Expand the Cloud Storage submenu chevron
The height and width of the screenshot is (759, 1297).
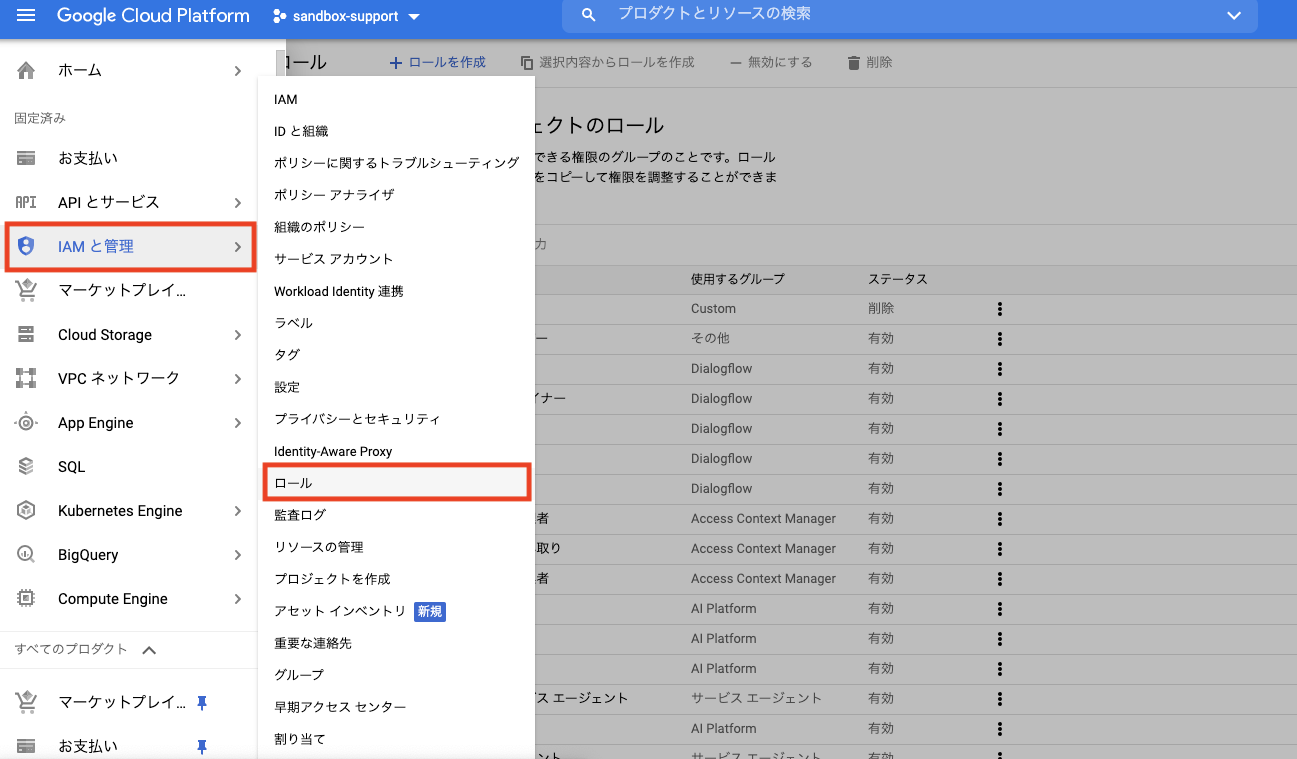tap(238, 334)
